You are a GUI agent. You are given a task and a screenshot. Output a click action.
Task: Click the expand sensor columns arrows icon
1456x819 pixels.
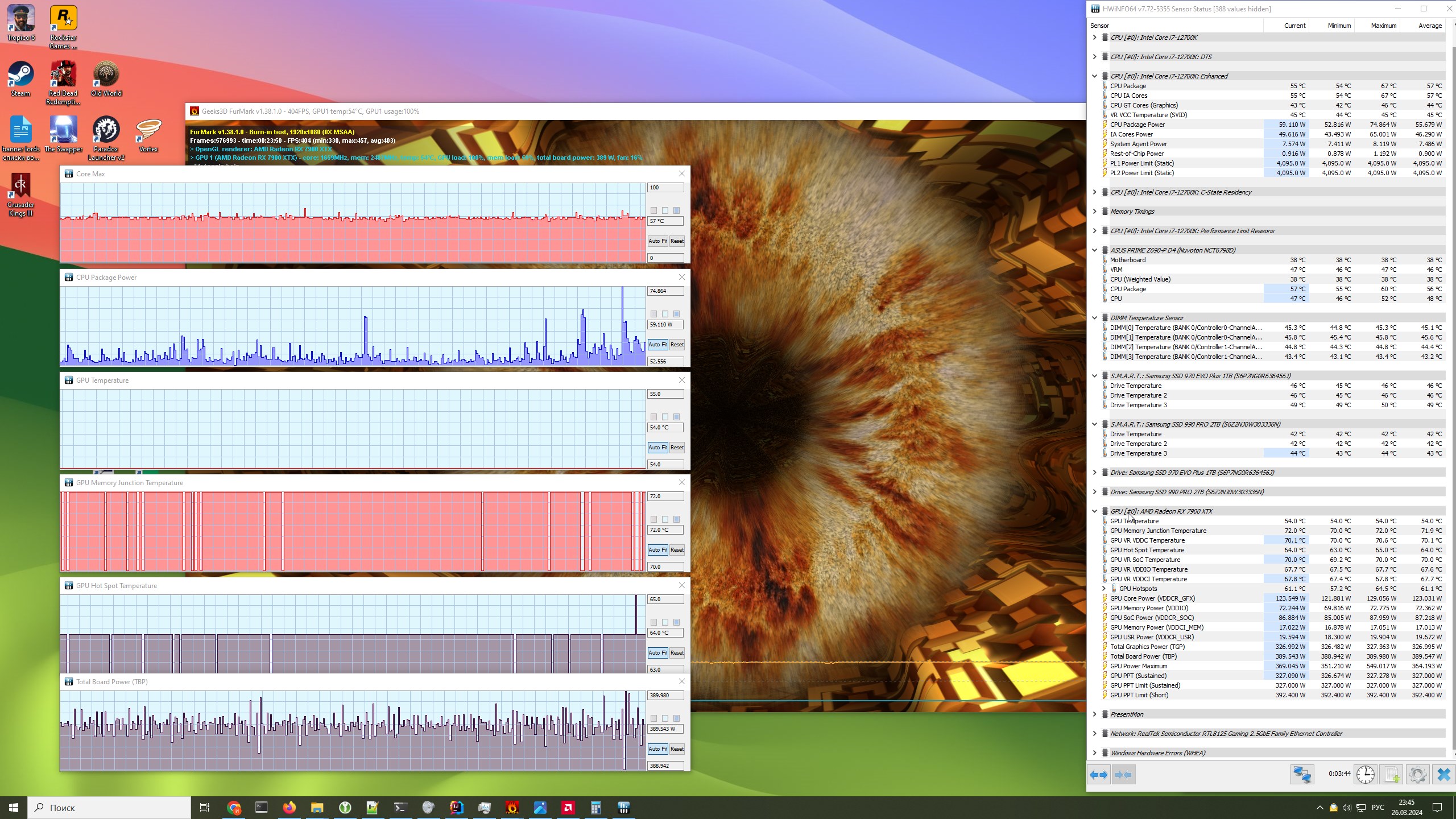pos(1099,775)
